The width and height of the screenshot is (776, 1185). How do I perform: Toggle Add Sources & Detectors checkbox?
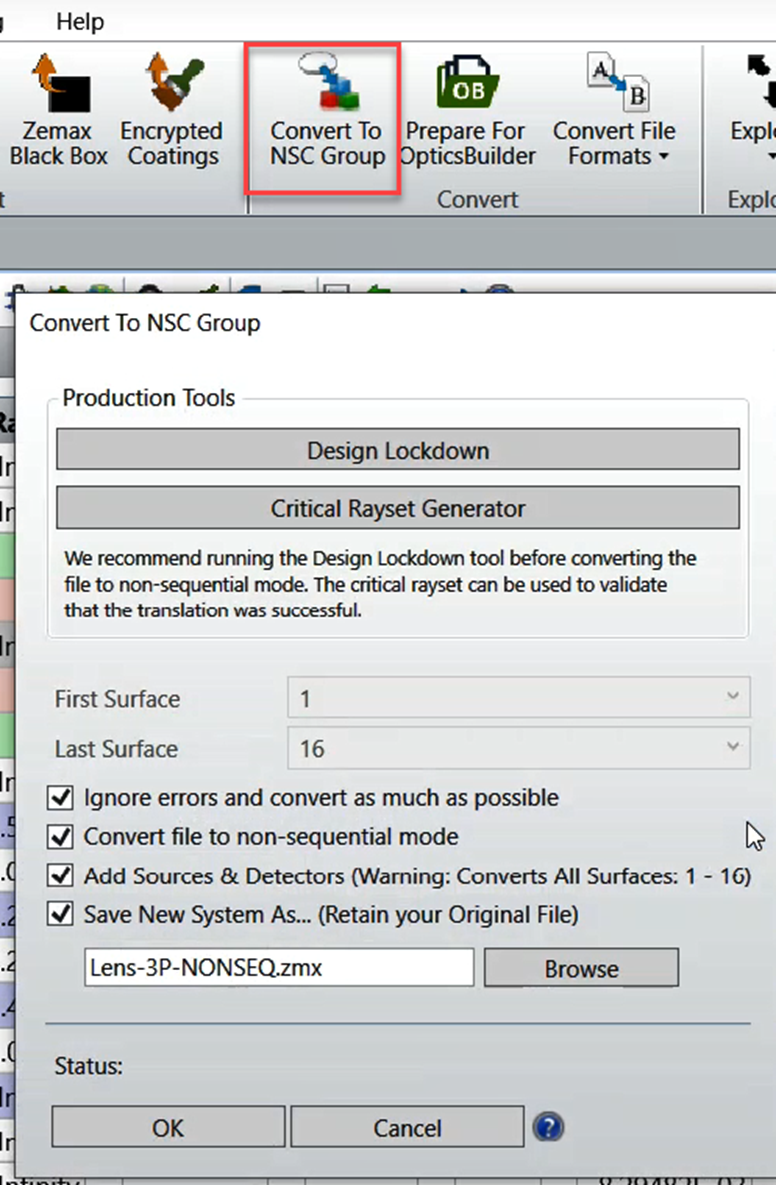point(62,876)
